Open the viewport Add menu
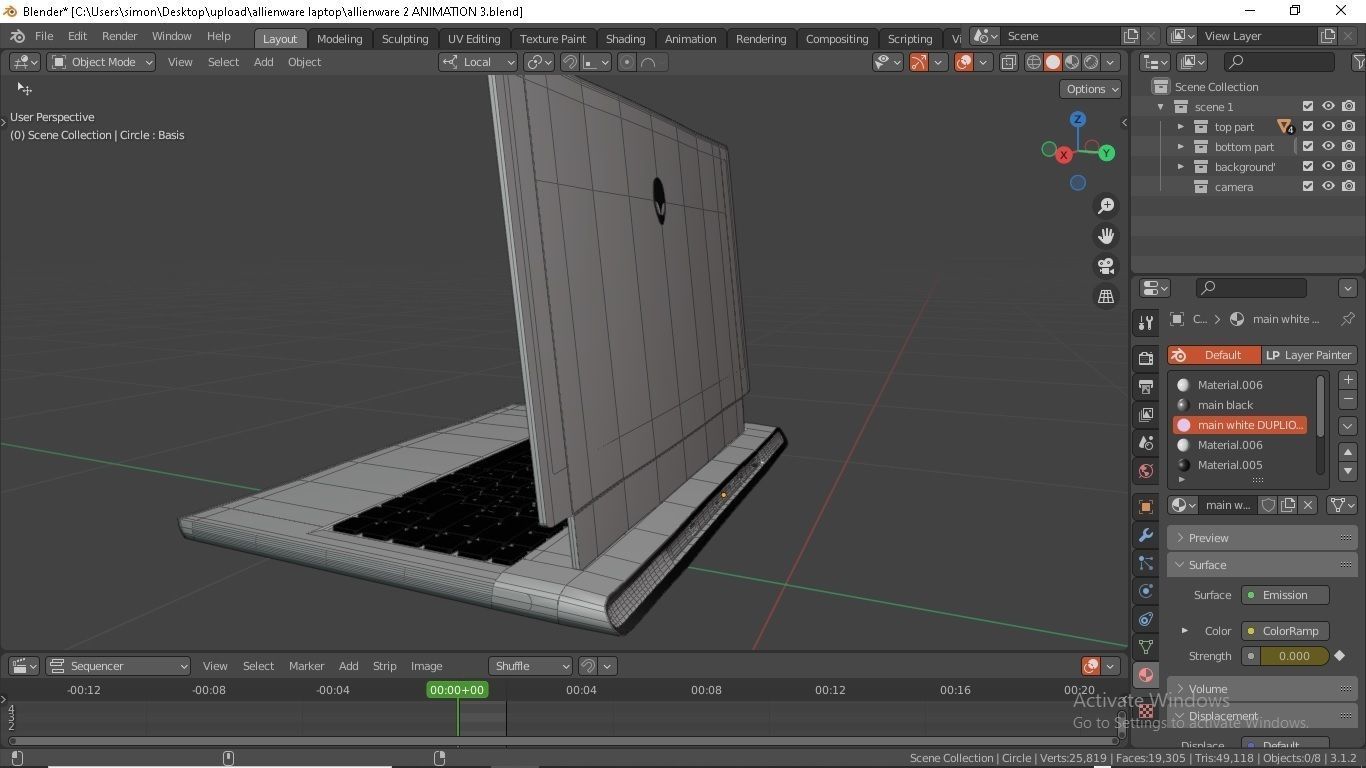 [263, 62]
